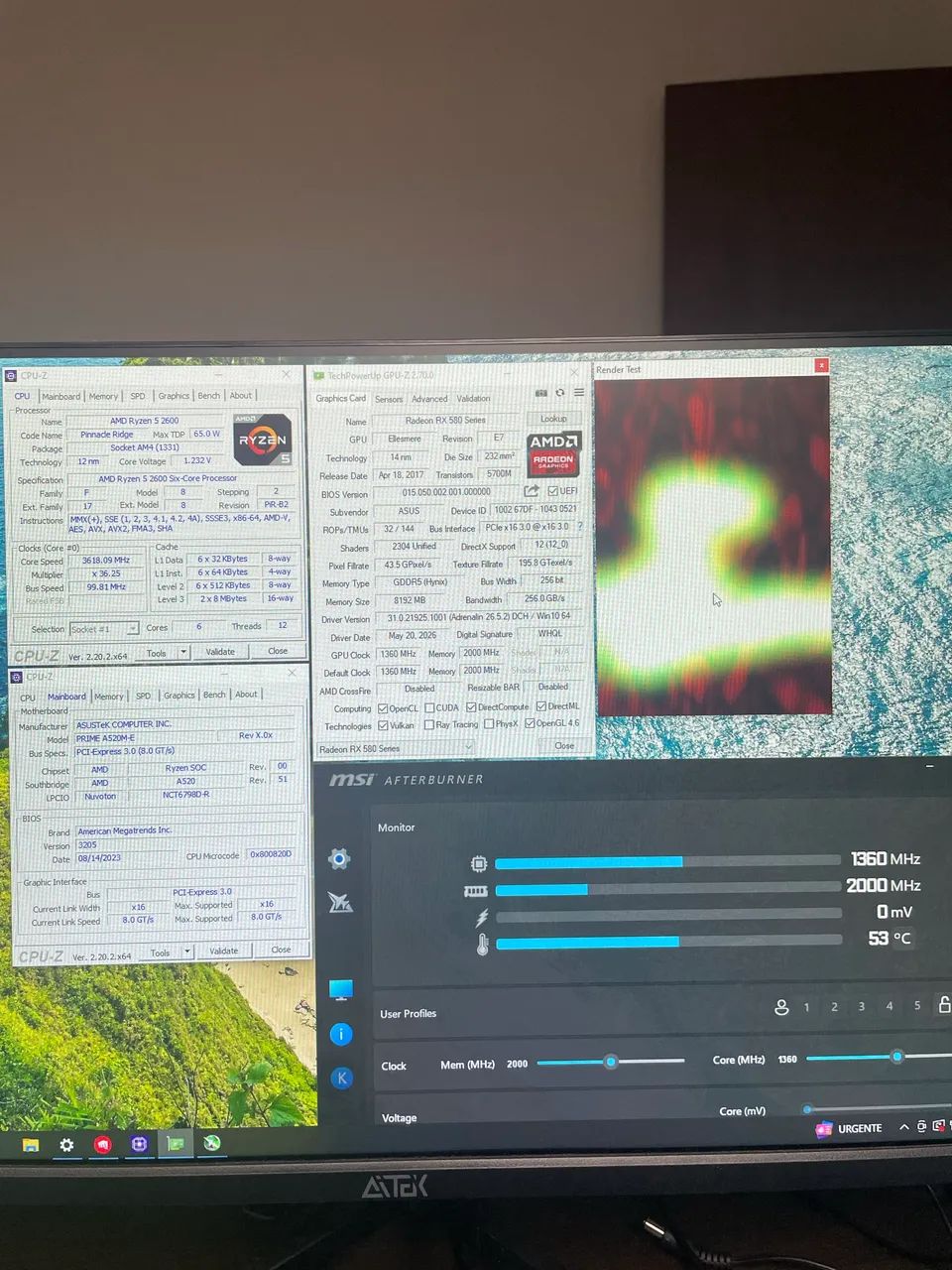Toggle Vulkan checkbox

point(383,725)
